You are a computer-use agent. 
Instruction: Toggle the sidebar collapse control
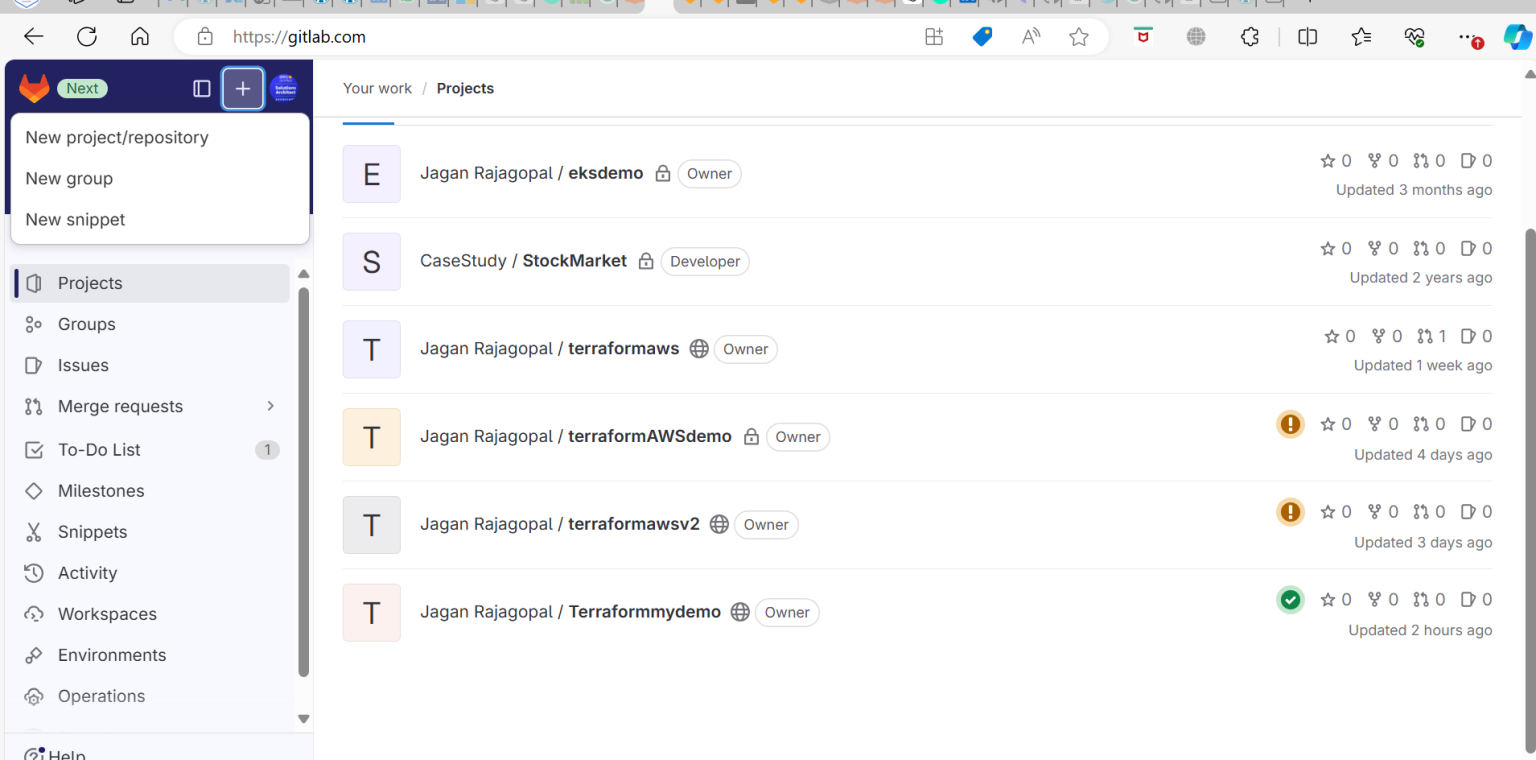click(201, 88)
